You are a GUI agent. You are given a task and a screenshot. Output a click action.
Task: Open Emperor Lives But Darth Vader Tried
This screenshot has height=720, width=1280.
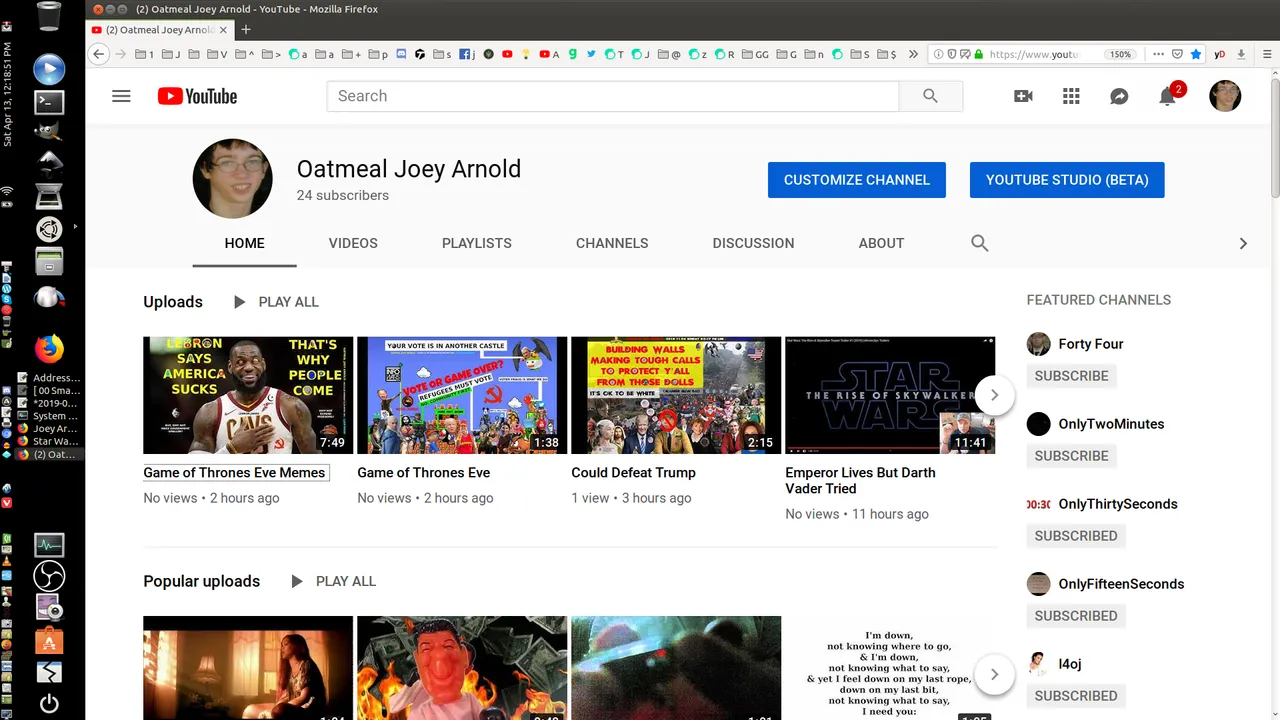860,481
